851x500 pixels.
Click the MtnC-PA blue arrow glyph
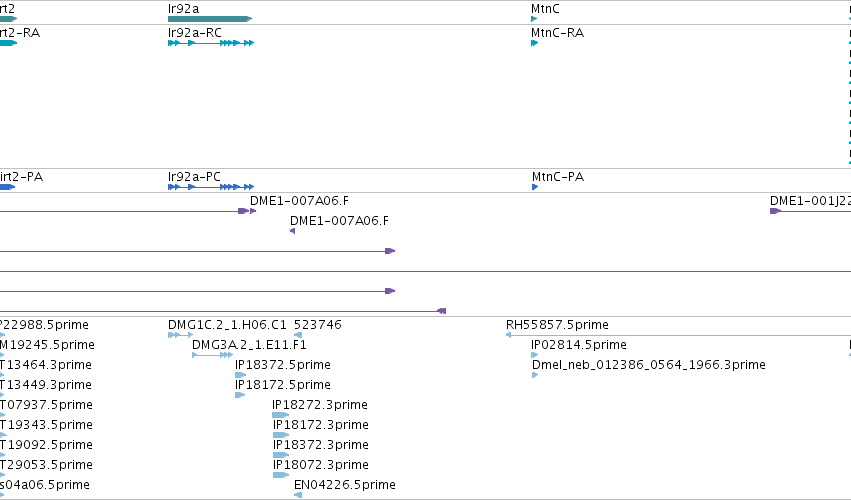(535, 187)
